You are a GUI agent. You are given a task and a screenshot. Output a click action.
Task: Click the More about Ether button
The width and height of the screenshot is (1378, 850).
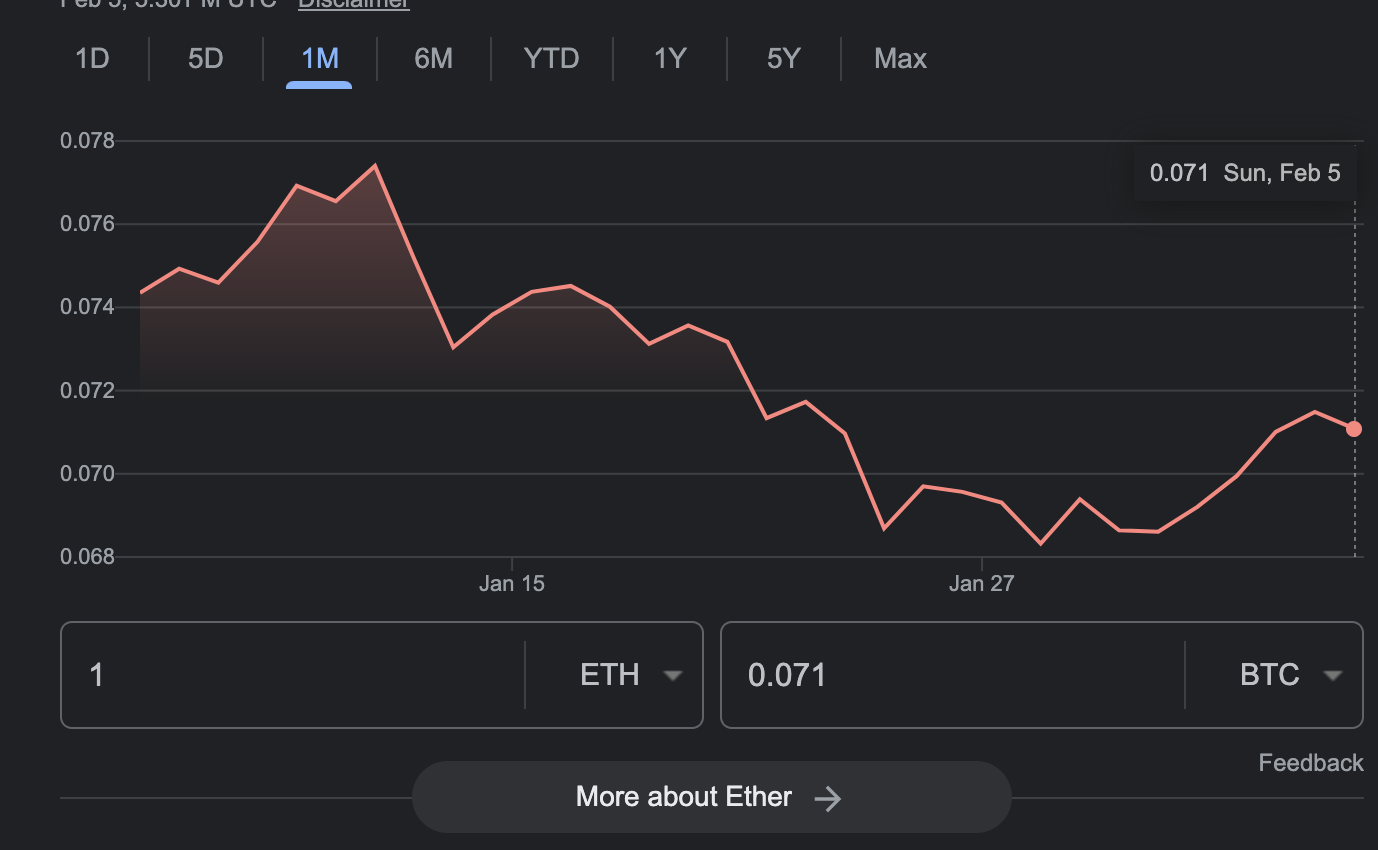pyautogui.click(x=712, y=797)
